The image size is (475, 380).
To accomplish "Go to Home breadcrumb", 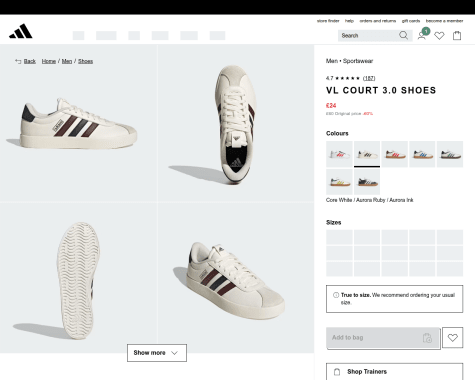I will pyautogui.click(x=49, y=61).
